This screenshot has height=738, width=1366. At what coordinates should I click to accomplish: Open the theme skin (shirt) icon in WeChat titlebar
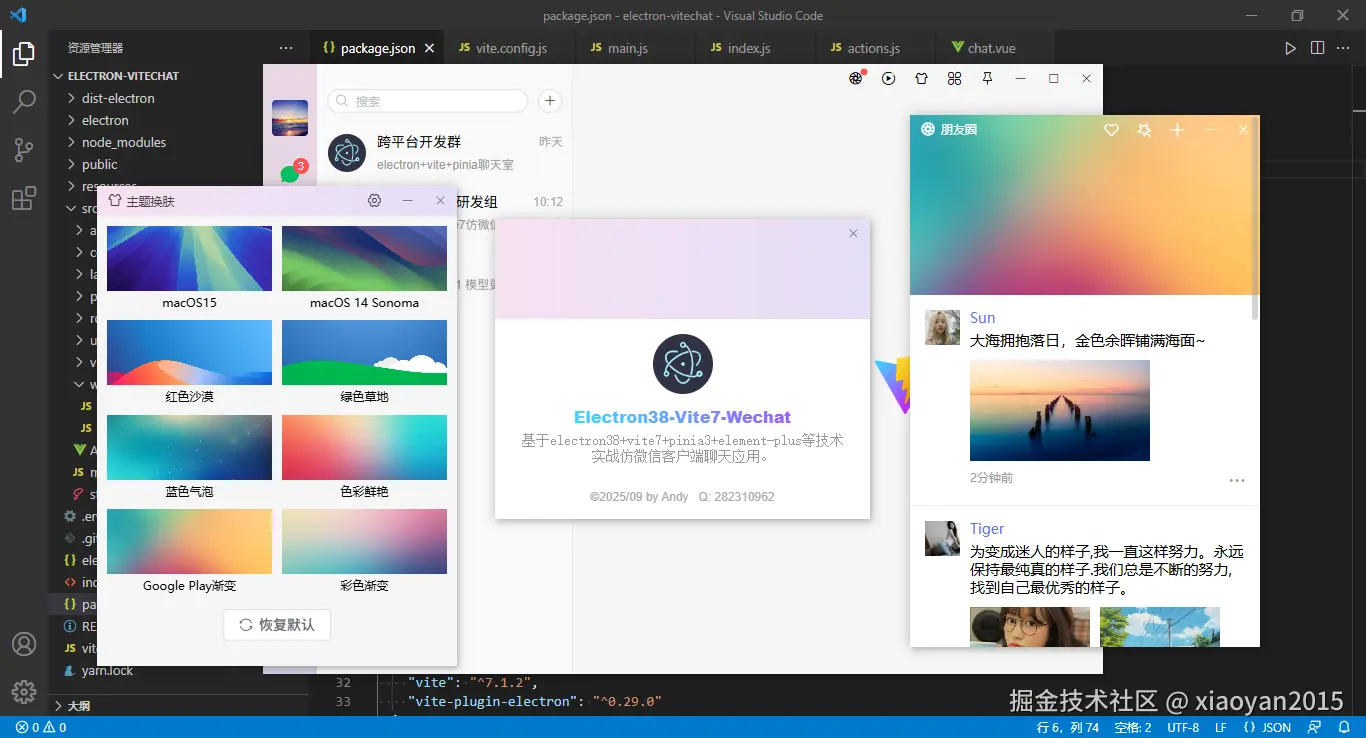(x=921, y=78)
